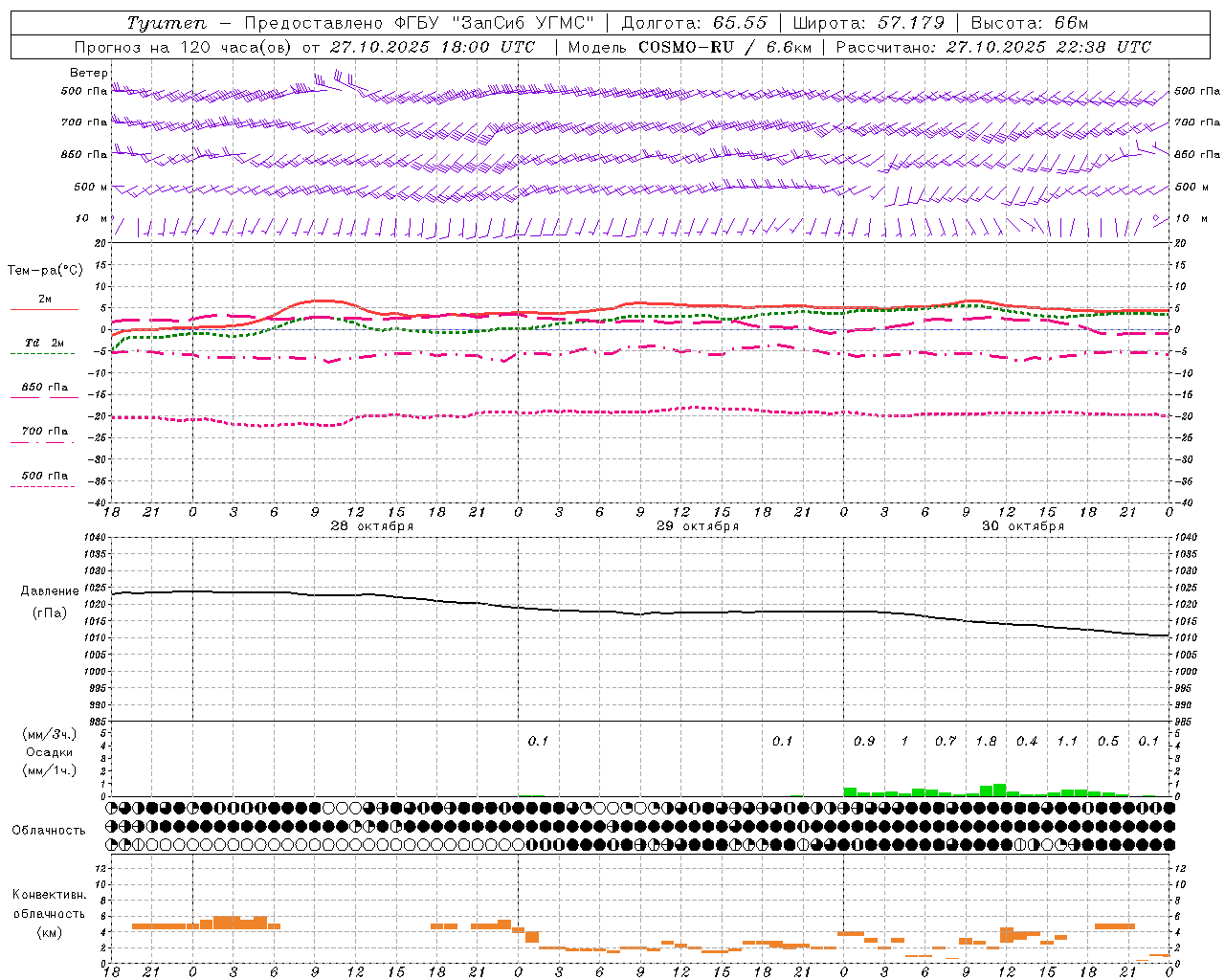Screen dimensions: 1225x980
Task: Click the 1.8 precipitation value
Action: (x=986, y=741)
